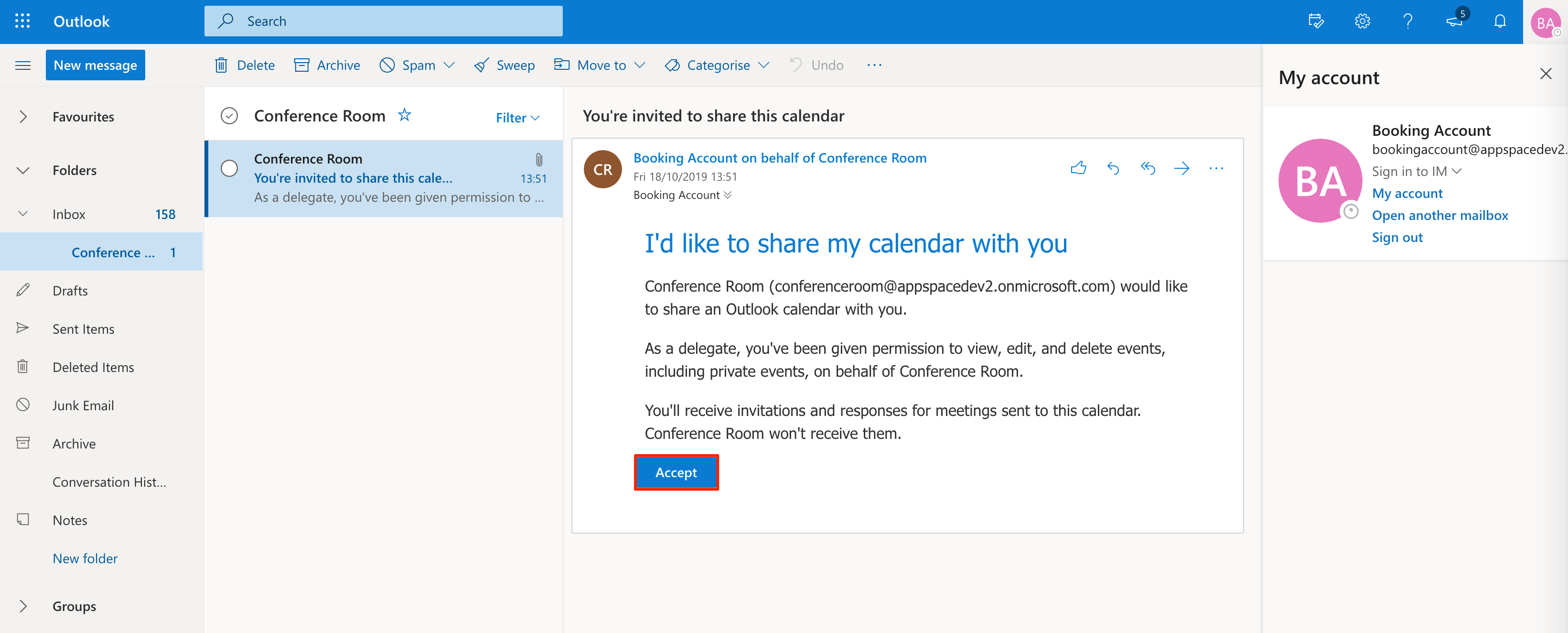Select the Sweep tool
The width and height of the screenshot is (1568, 633).
click(x=504, y=65)
